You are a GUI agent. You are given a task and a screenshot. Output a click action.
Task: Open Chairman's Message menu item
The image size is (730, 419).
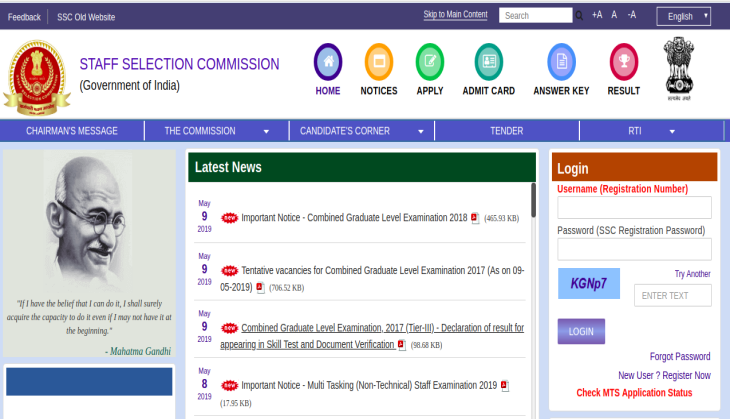[x=72, y=131]
